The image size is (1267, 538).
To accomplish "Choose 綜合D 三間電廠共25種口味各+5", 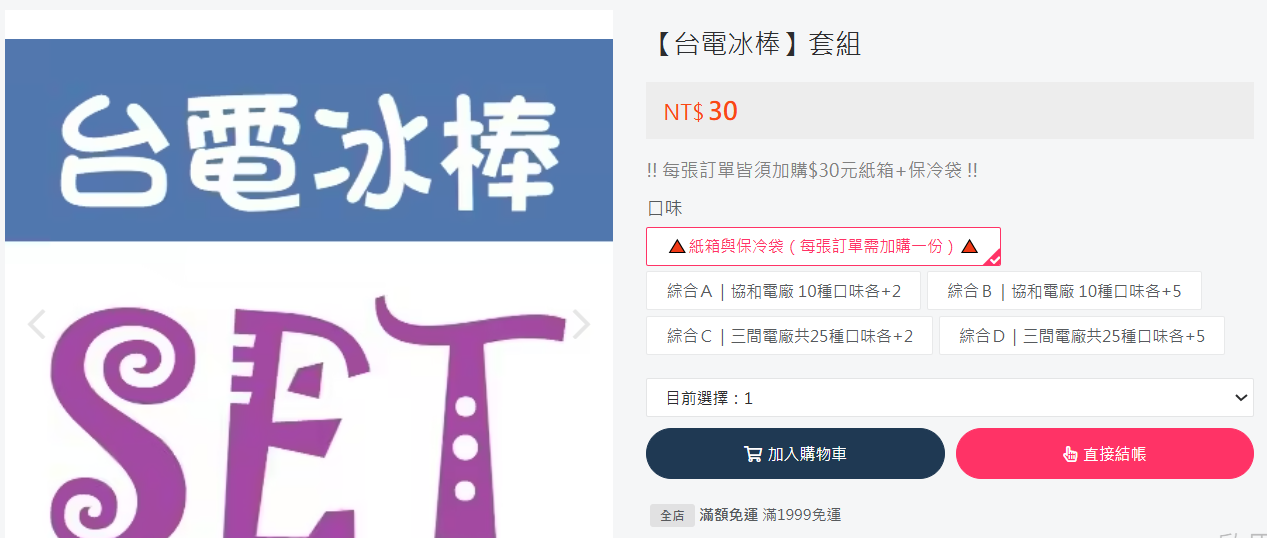I will tap(1082, 336).
